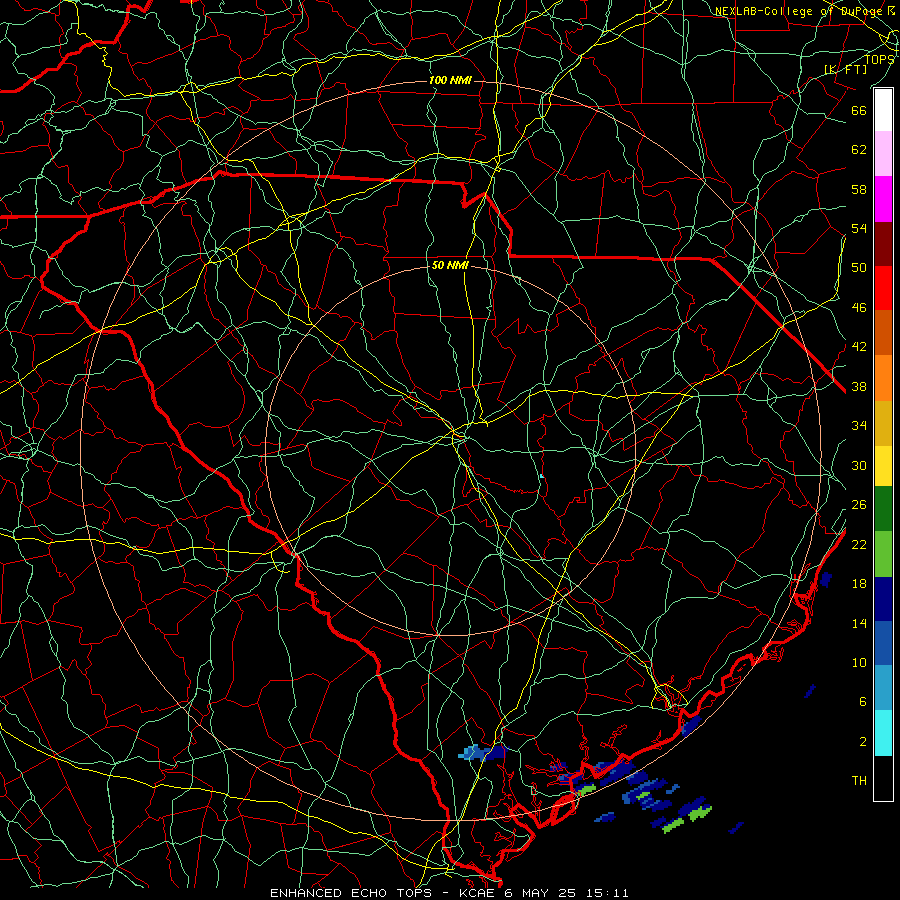The height and width of the screenshot is (900, 900).
Task: Click the legend value 34
Action: tap(859, 425)
